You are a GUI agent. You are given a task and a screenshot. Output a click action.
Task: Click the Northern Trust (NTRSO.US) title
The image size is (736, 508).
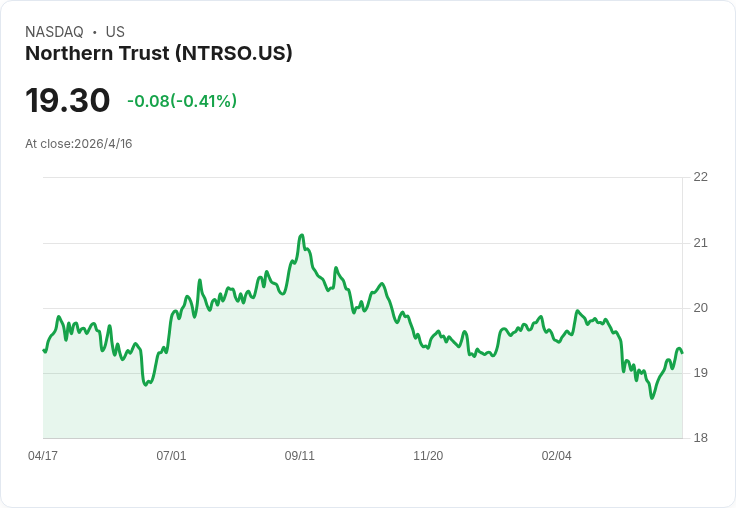point(159,54)
